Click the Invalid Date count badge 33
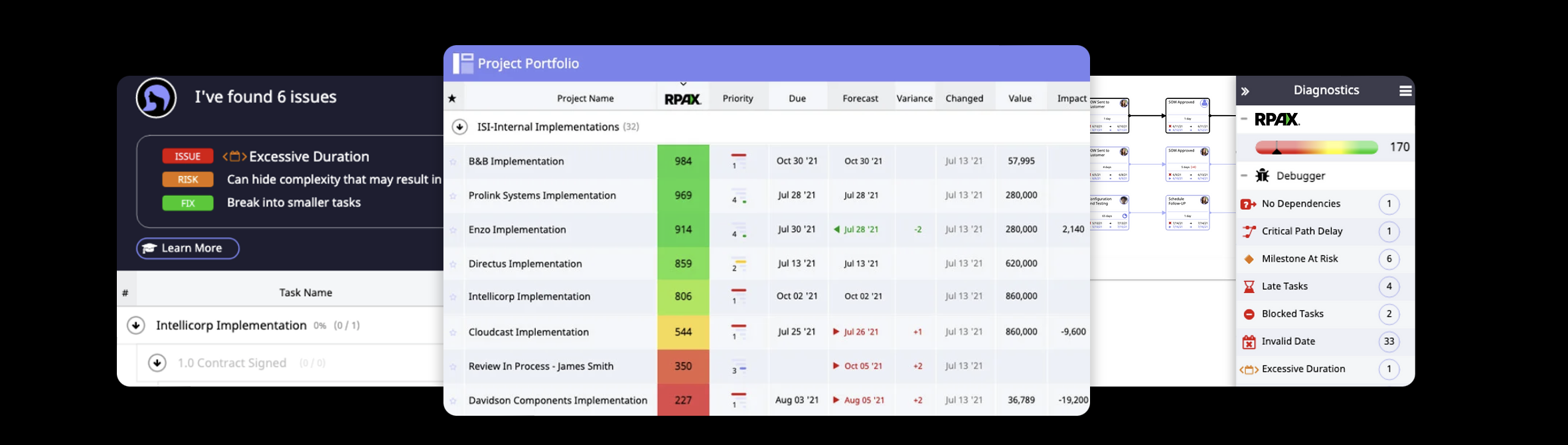This screenshot has width=1568, height=445. pyautogui.click(x=1389, y=342)
